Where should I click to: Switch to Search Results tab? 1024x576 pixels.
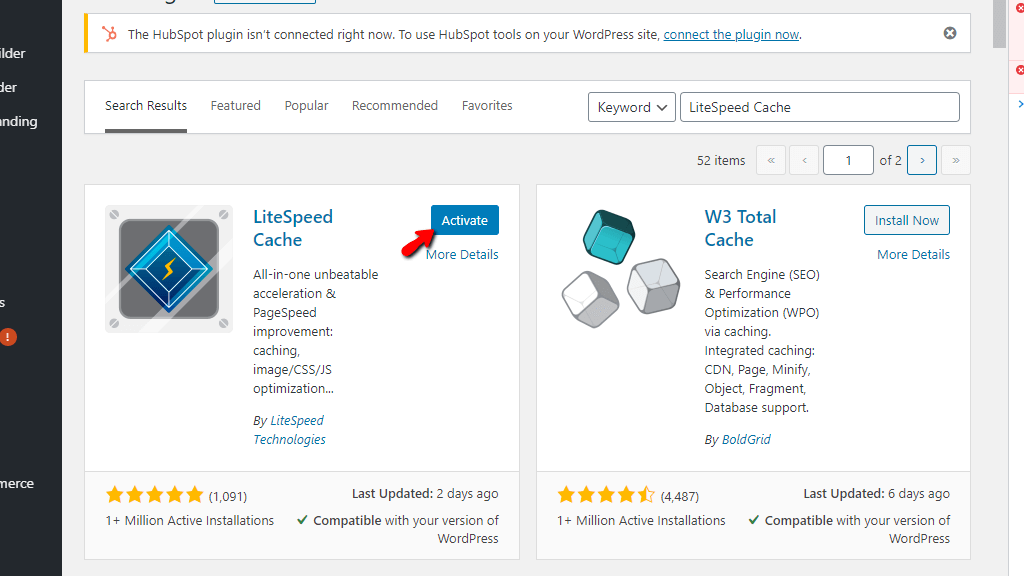[x=146, y=106]
